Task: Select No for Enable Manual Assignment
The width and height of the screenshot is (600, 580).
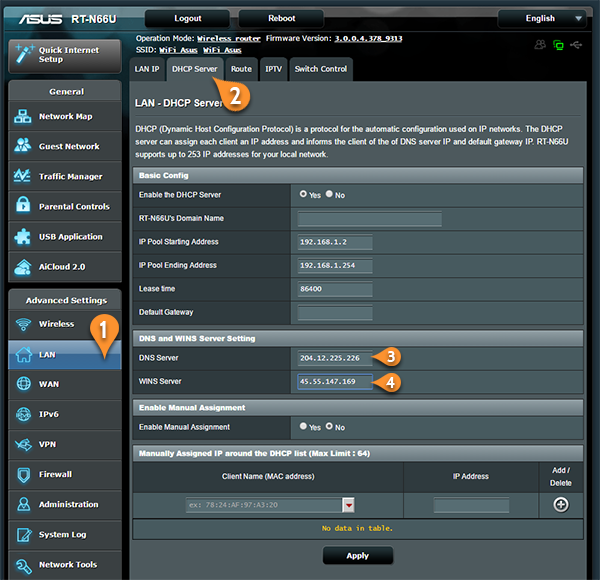Action: (329, 426)
